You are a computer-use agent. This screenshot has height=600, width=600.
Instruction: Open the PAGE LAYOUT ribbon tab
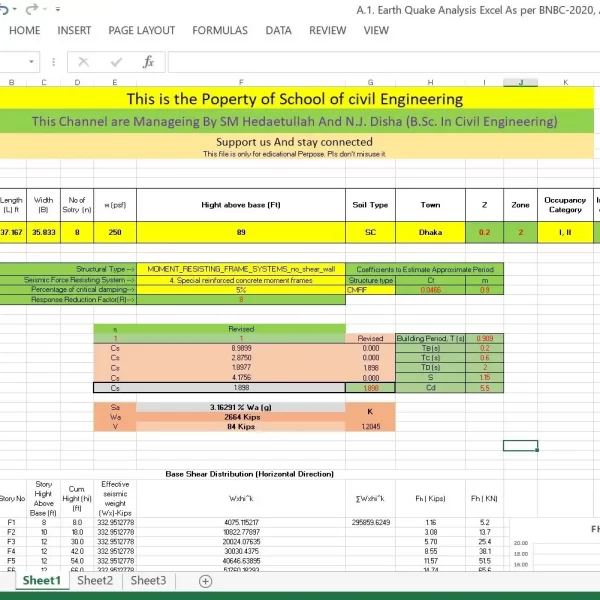[142, 31]
